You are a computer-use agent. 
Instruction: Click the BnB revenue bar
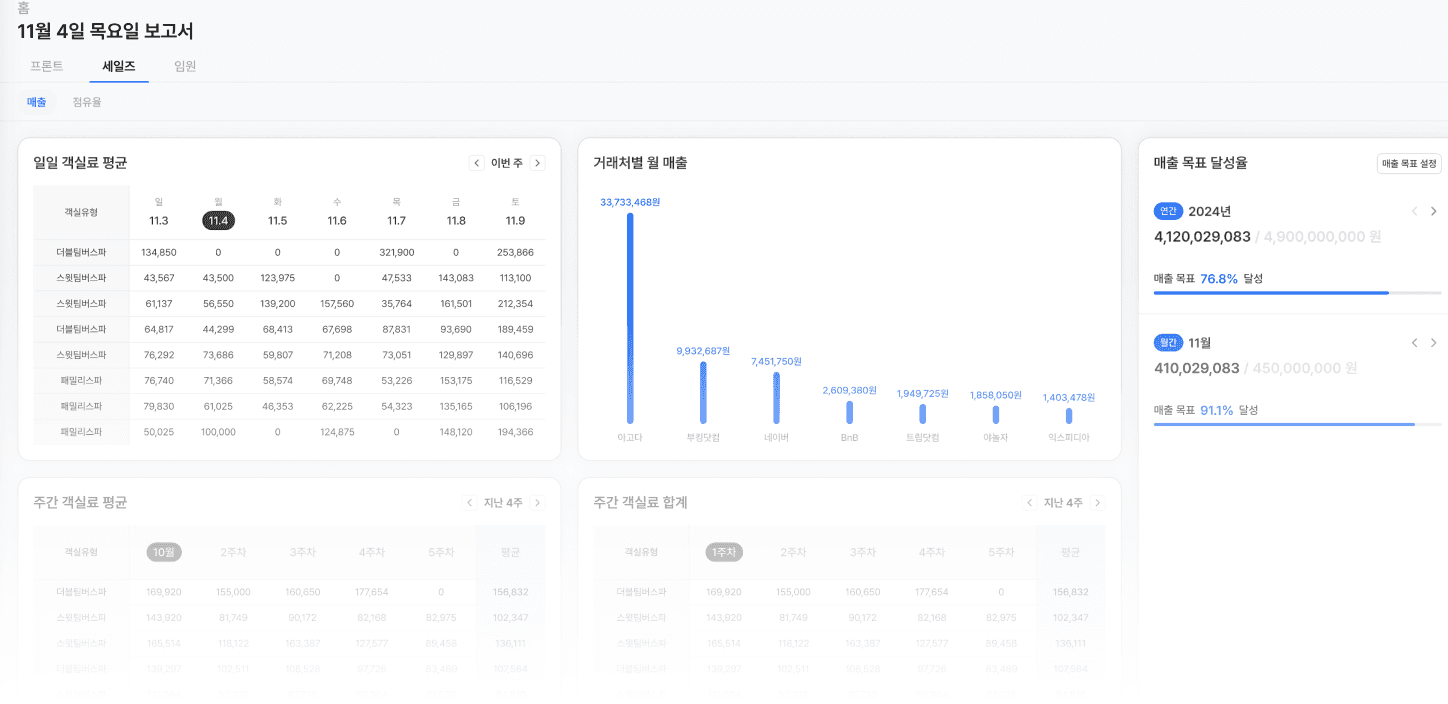[x=850, y=413]
